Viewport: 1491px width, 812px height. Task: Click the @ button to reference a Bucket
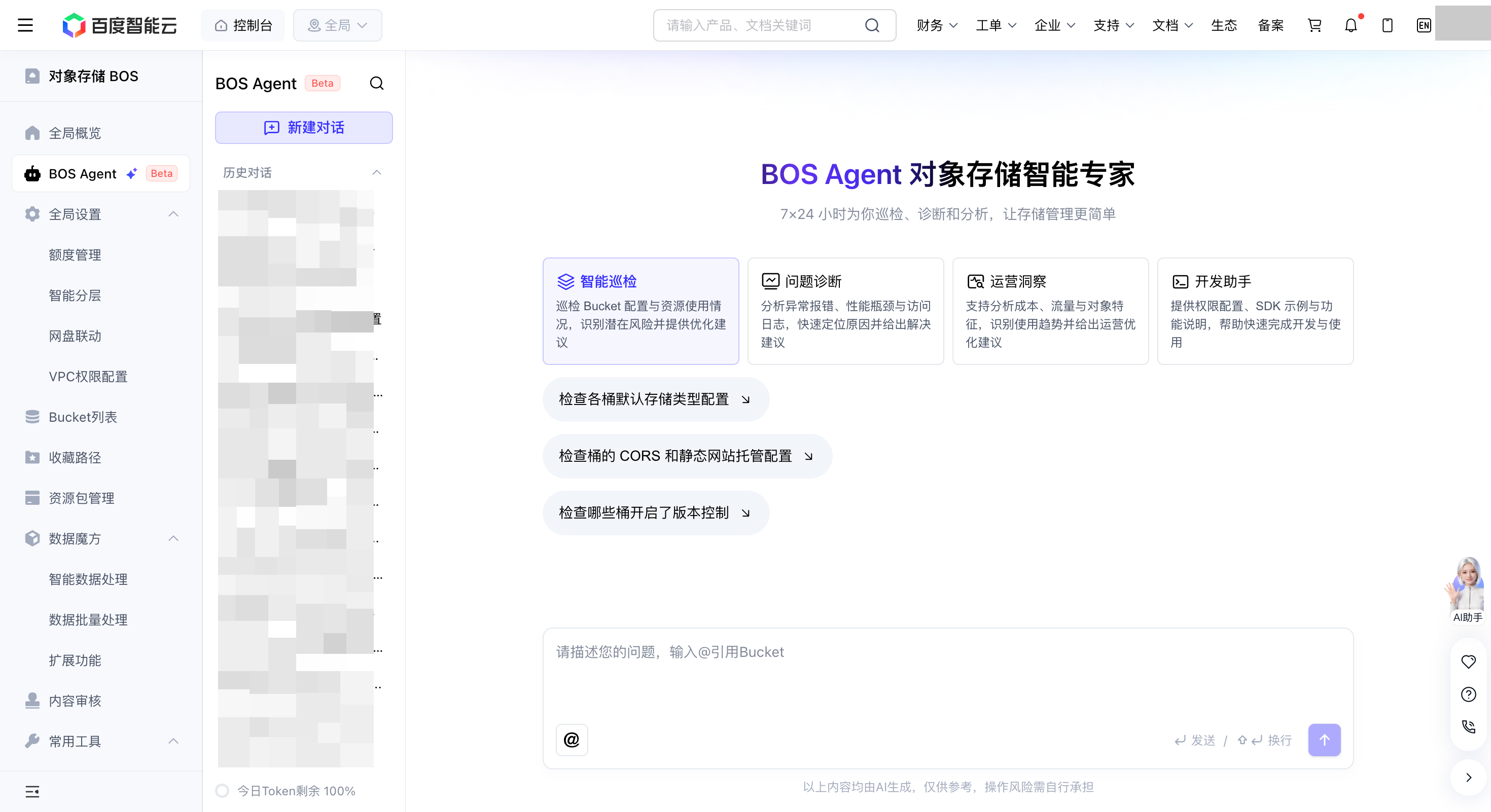click(x=572, y=740)
